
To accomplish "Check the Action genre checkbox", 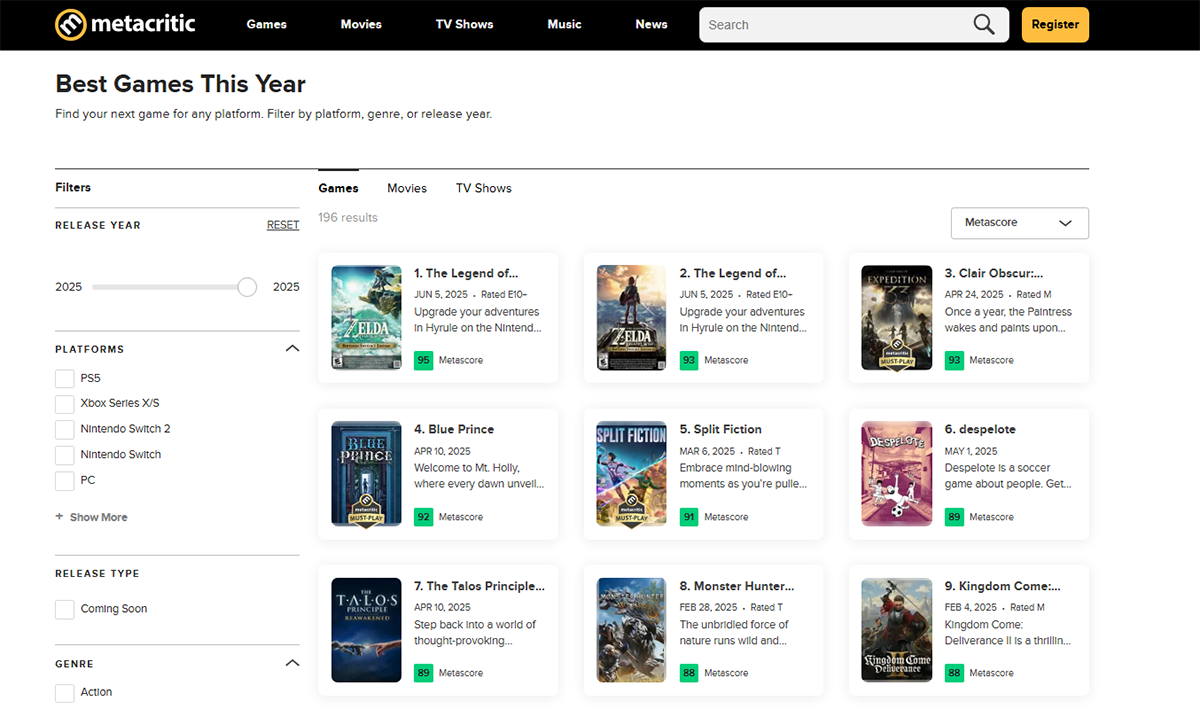I will click(64, 692).
